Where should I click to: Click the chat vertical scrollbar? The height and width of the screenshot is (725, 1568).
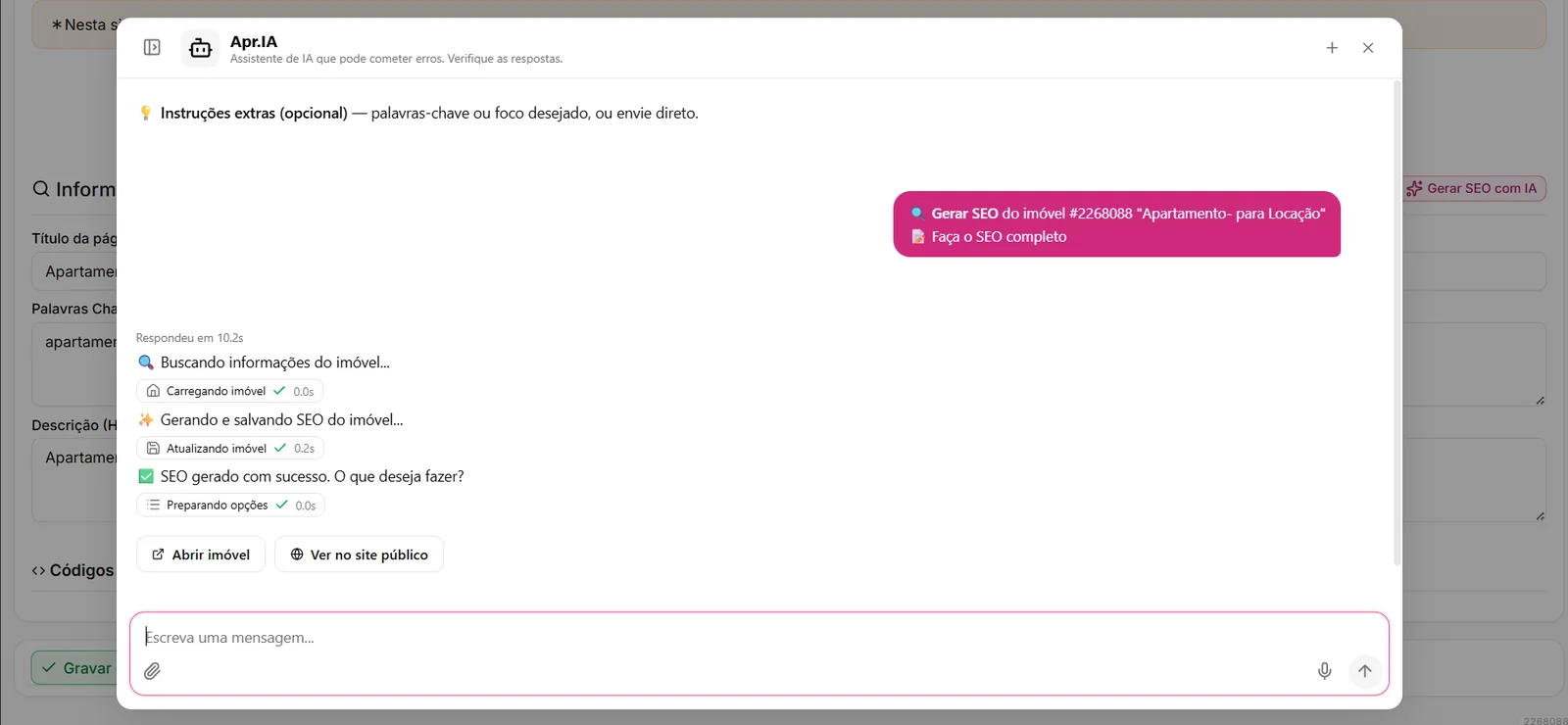pos(1396,323)
